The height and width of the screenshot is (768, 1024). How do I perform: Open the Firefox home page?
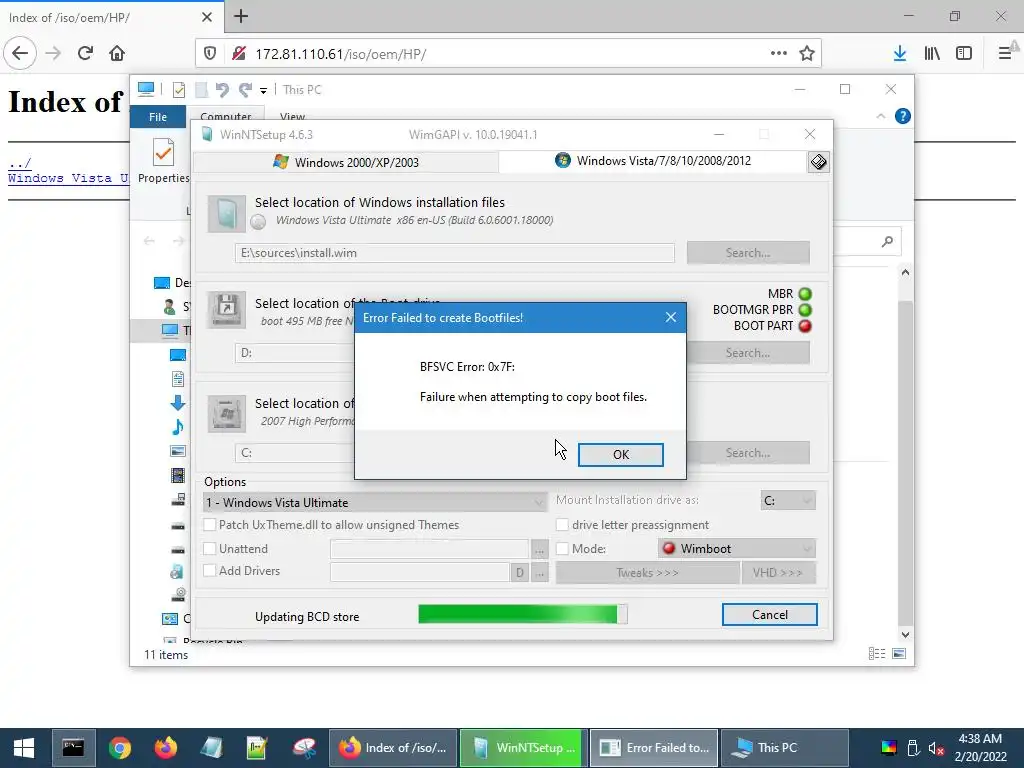(117, 53)
